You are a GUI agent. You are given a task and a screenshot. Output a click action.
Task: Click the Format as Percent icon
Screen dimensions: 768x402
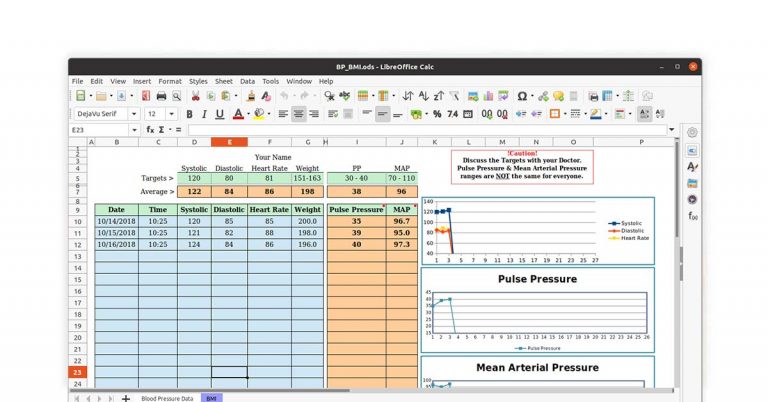click(x=437, y=114)
